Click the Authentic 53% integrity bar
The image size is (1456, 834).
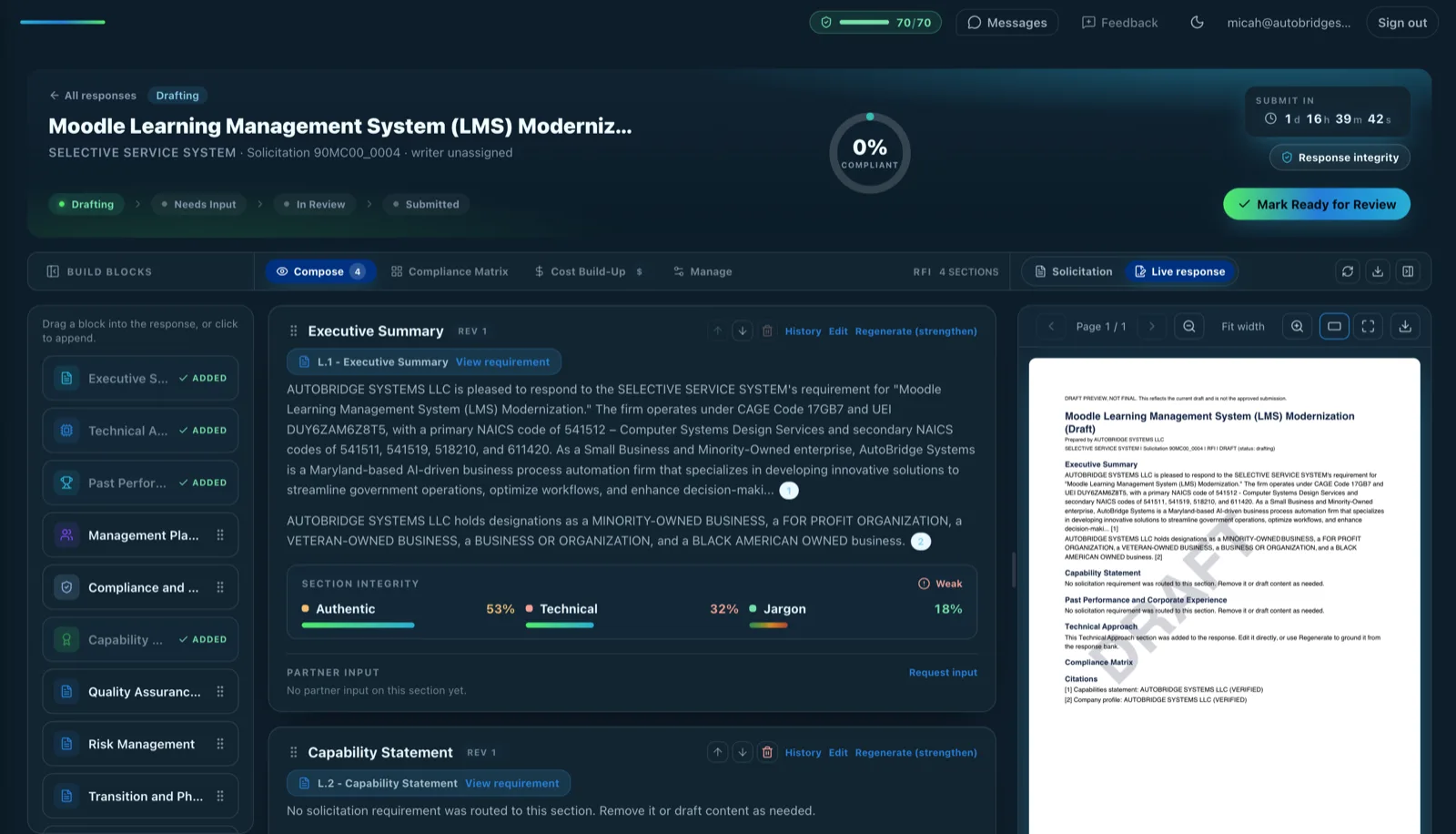click(x=358, y=625)
